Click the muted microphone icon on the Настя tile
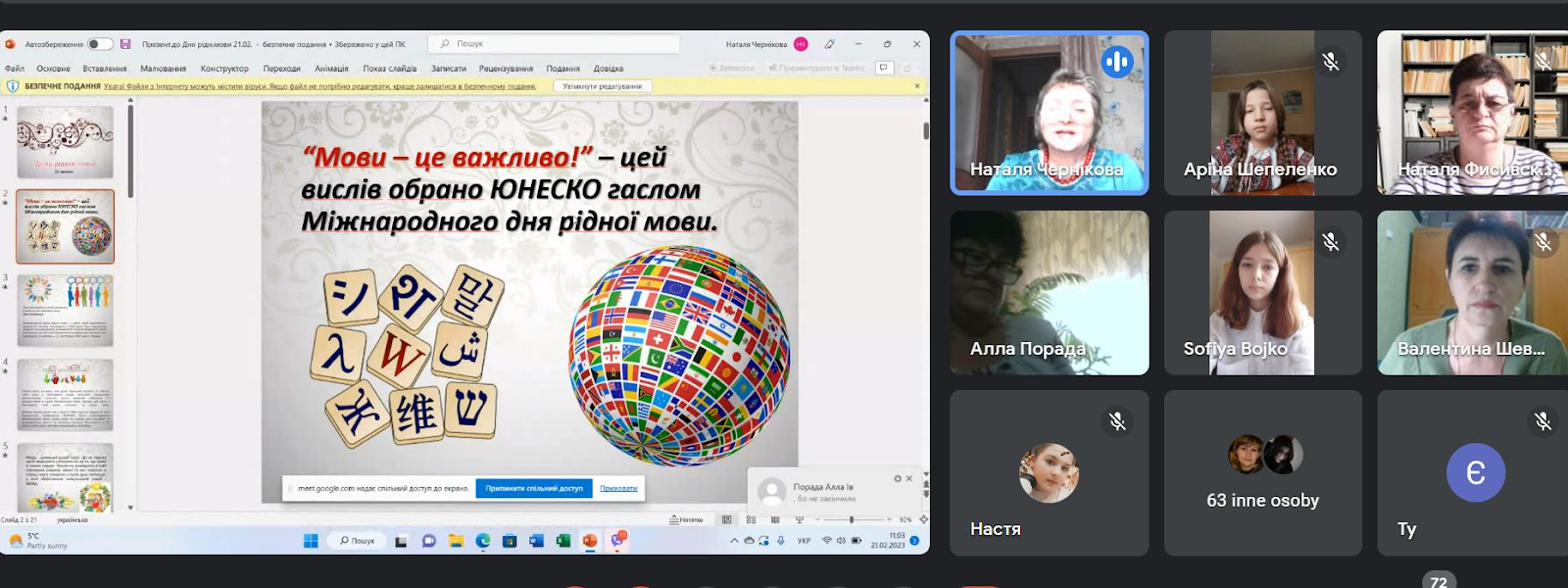This screenshot has height=588, width=1568. pyautogui.click(x=1117, y=421)
